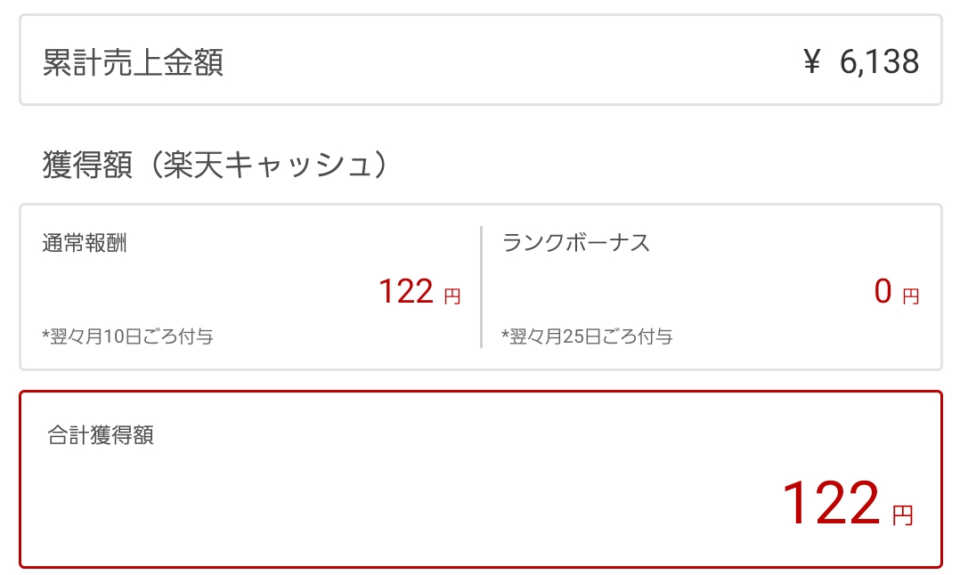The height and width of the screenshot is (575, 960).
Task: Click the blank middle of 累計売上金額 card
Action: [500, 62]
